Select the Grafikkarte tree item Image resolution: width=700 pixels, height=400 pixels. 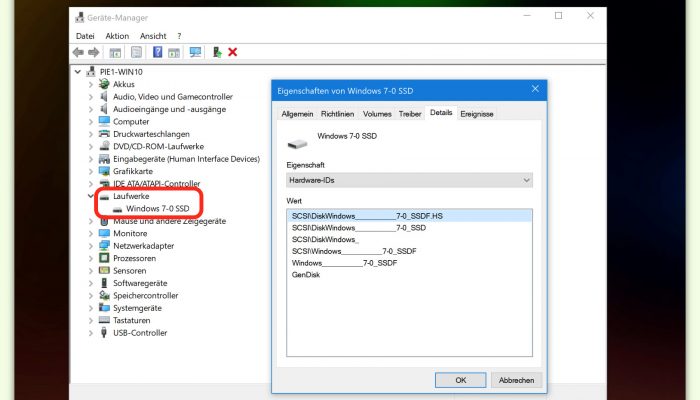click(133, 171)
